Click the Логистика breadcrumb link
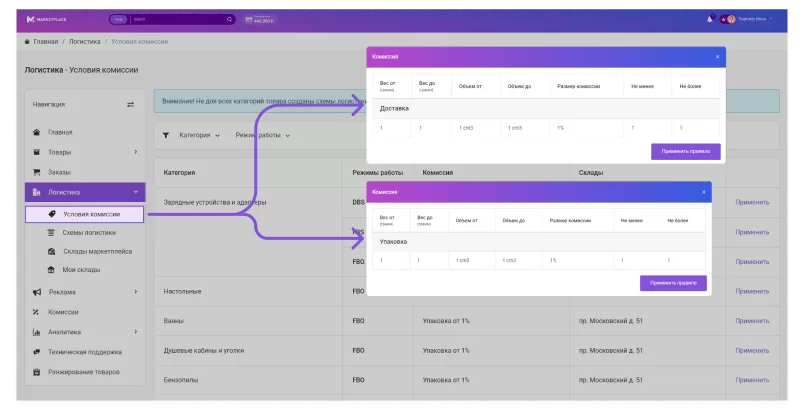The width and height of the screenshot is (804, 411). tap(85, 42)
